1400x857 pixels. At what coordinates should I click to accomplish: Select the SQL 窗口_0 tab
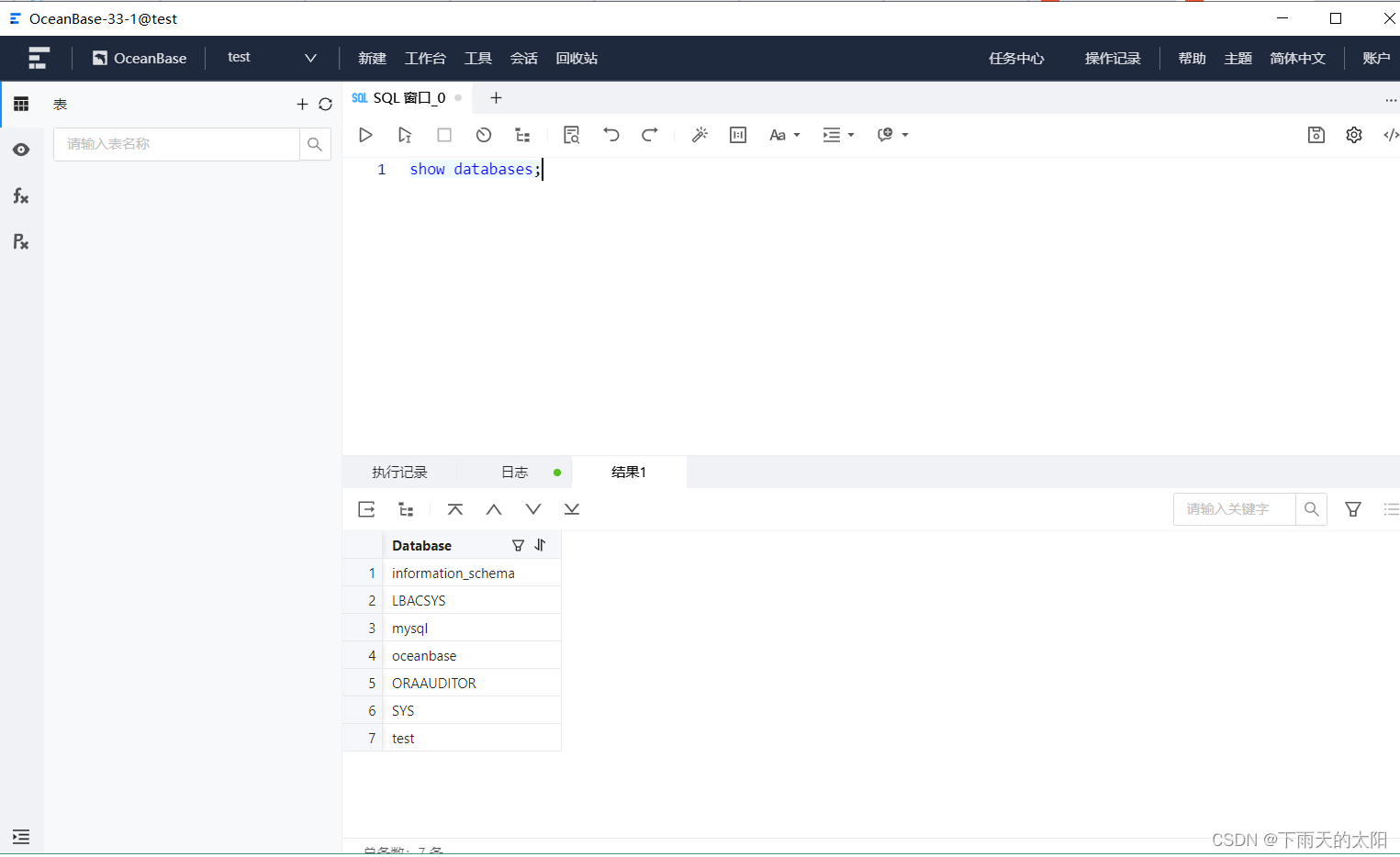408,97
